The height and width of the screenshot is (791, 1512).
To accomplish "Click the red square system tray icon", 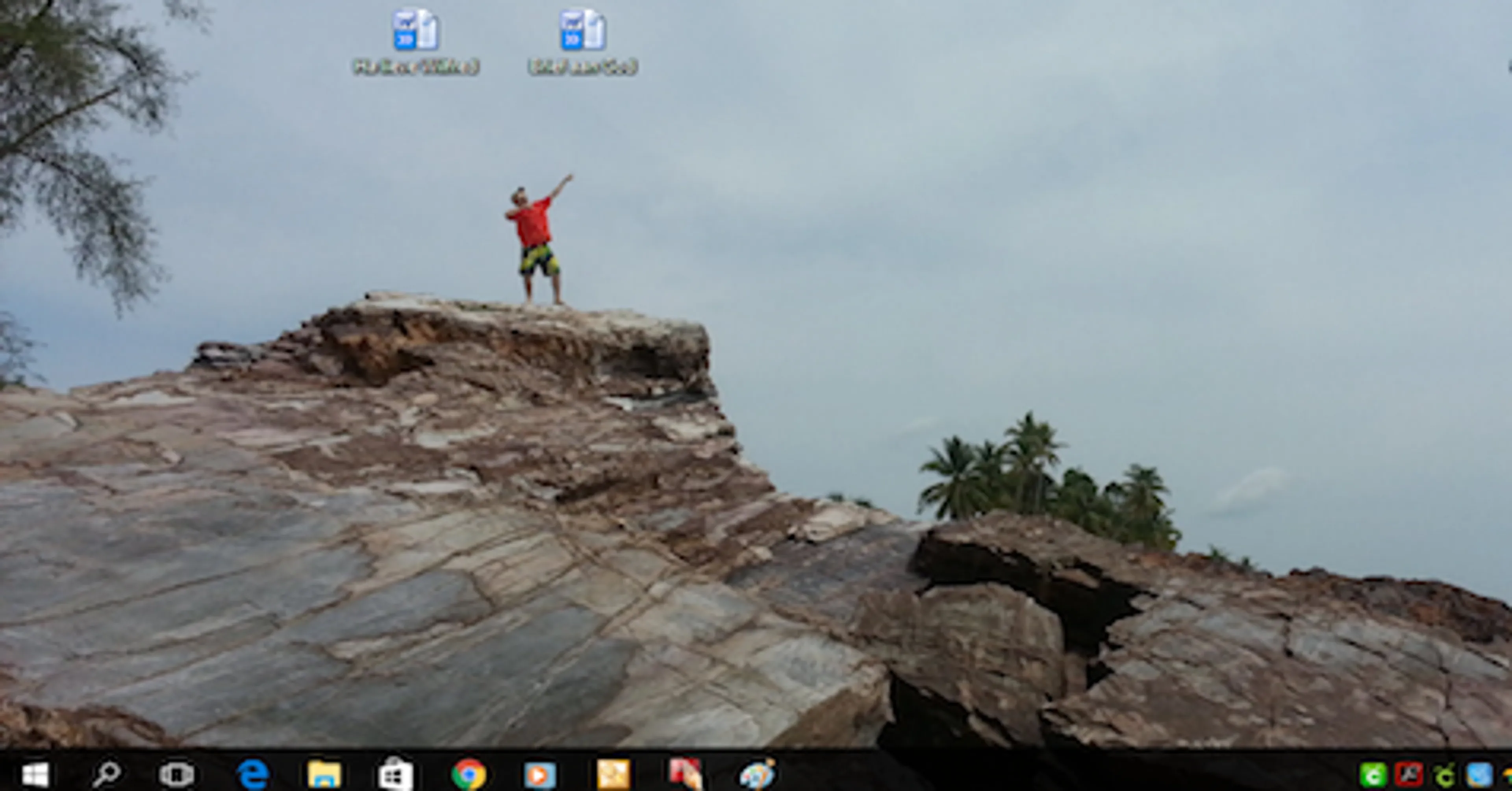I will pos(1409,775).
